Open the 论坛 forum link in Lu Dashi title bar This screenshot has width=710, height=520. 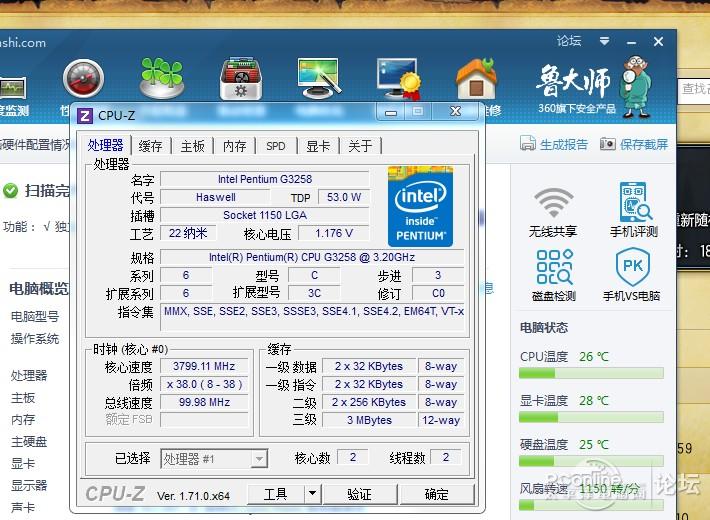tap(569, 41)
